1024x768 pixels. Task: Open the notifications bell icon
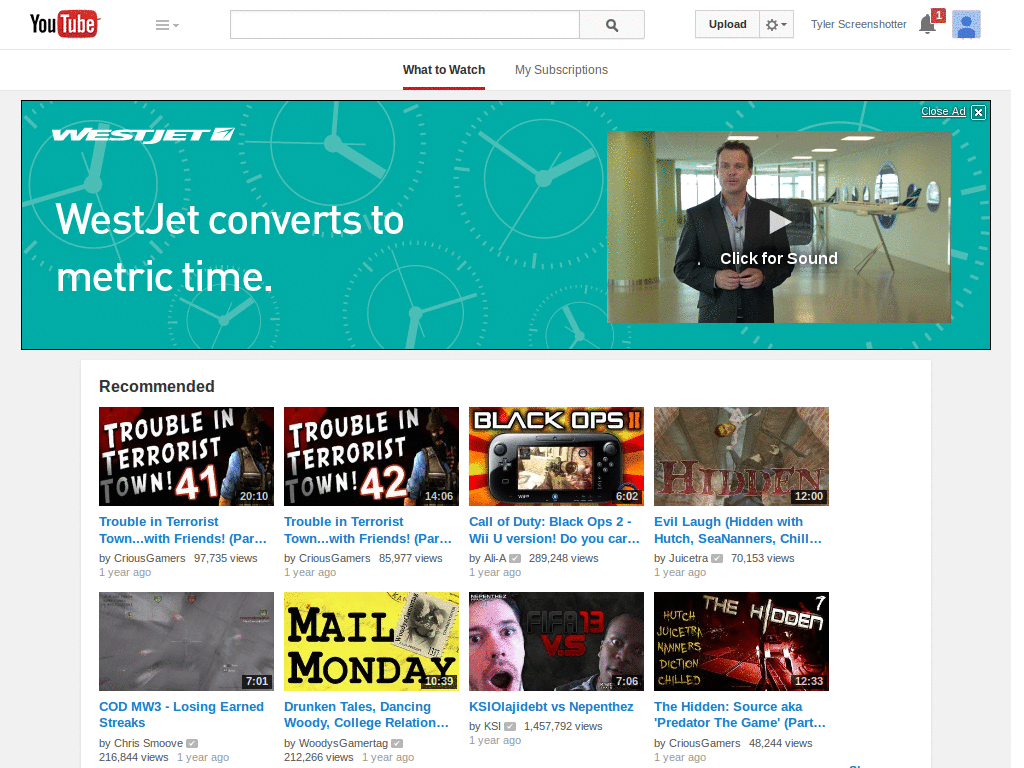[x=927, y=25]
